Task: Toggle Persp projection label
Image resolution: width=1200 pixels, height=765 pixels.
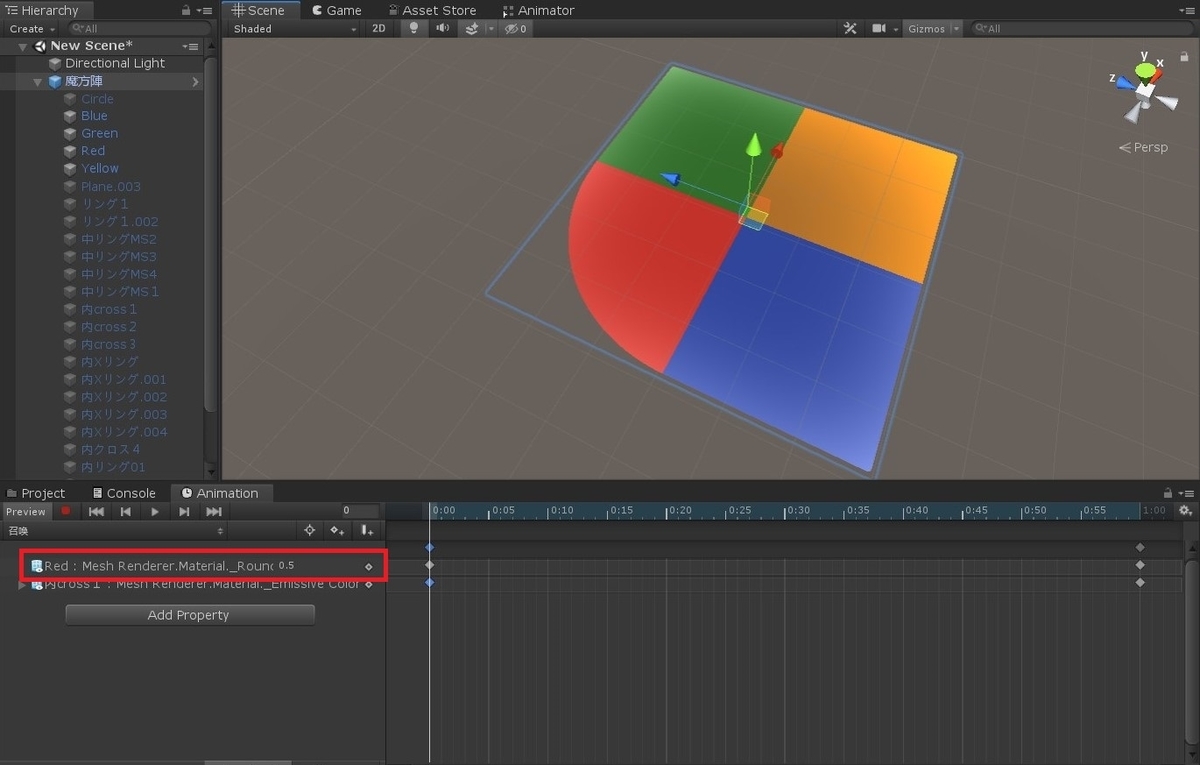Action: click(x=1143, y=147)
